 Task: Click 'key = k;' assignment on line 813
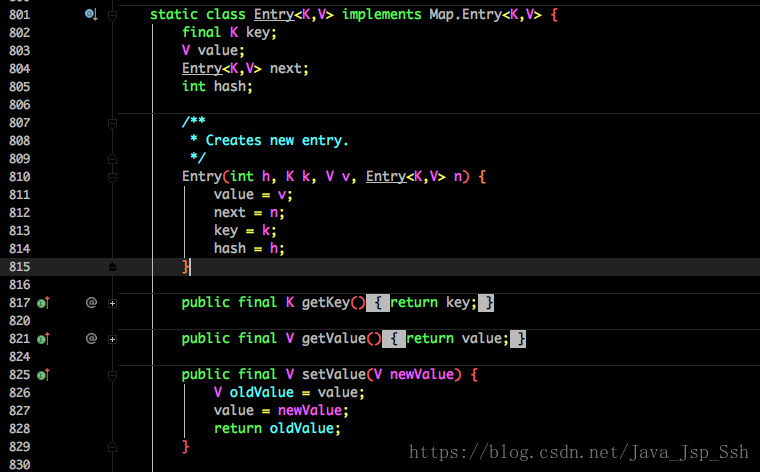[x=245, y=230]
